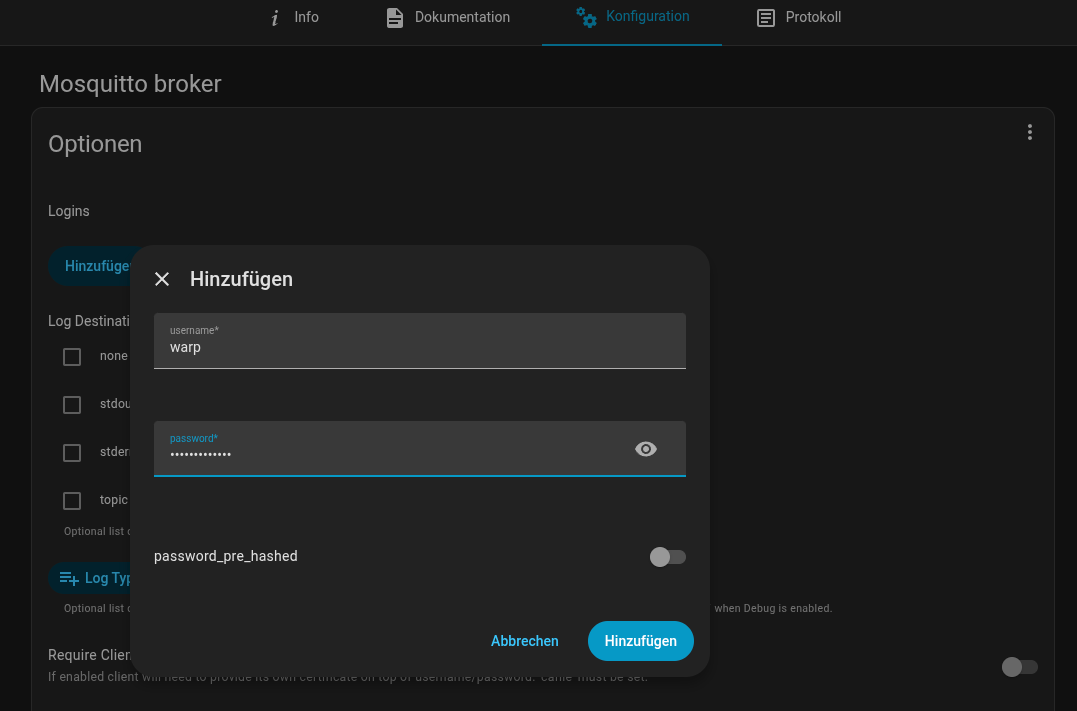The height and width of the screenshot is (711, 1077).
Task: Click the 'Mosquitto broker' heading
Action: point(131,84)
